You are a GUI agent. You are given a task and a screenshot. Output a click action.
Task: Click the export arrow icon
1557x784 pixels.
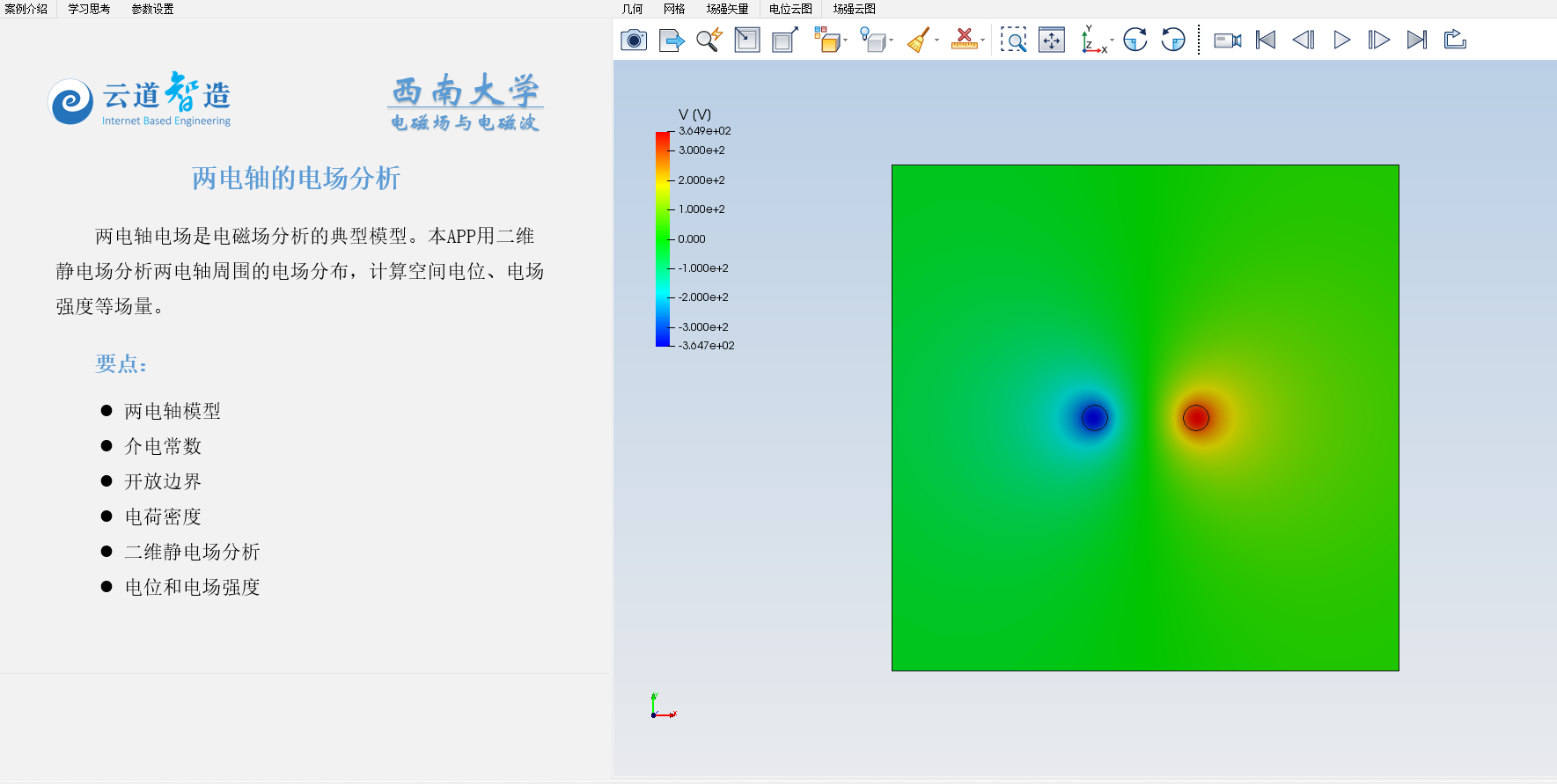(x=672, y=40)
